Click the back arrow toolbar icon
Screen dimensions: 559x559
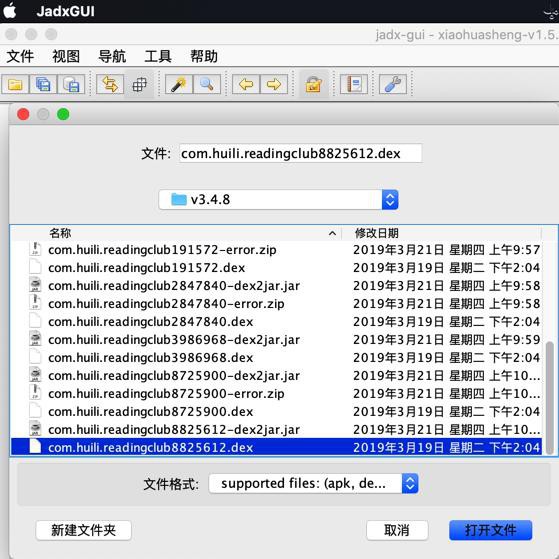pos(246,84)
